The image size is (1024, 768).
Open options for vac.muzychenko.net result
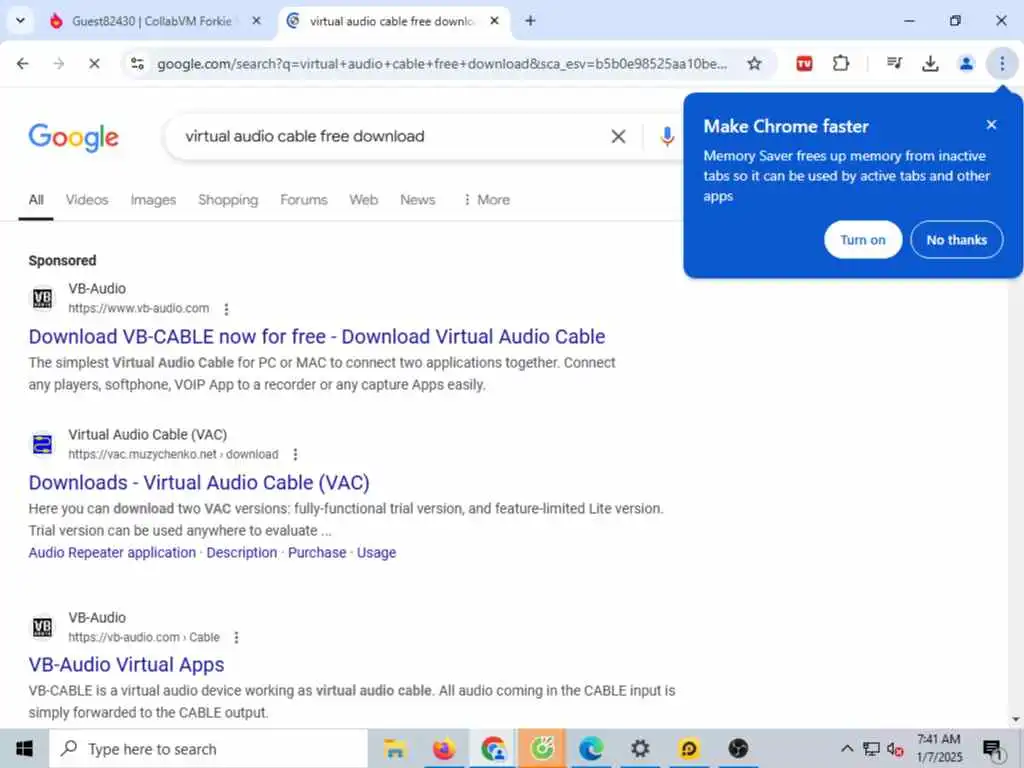[295, 454]
